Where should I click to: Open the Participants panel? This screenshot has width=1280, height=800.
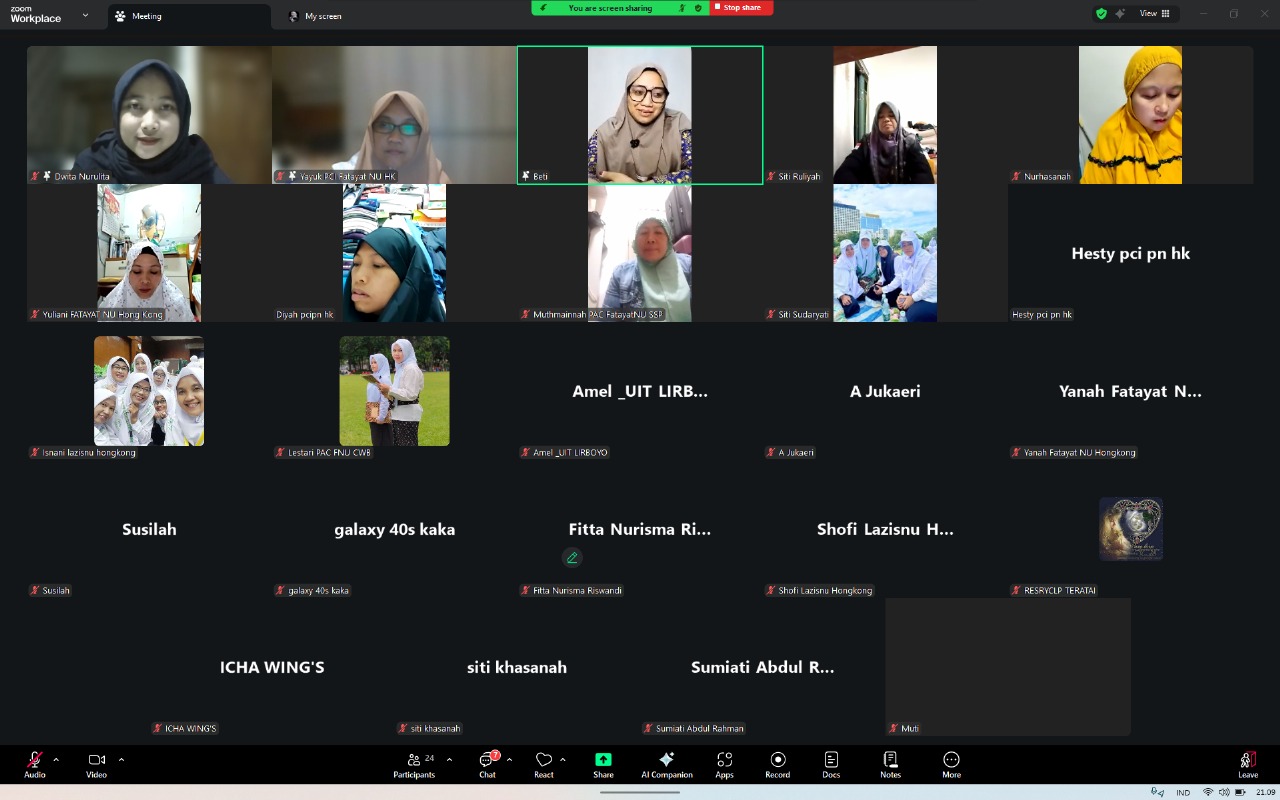pyautogui.click(x=414, y=764)
